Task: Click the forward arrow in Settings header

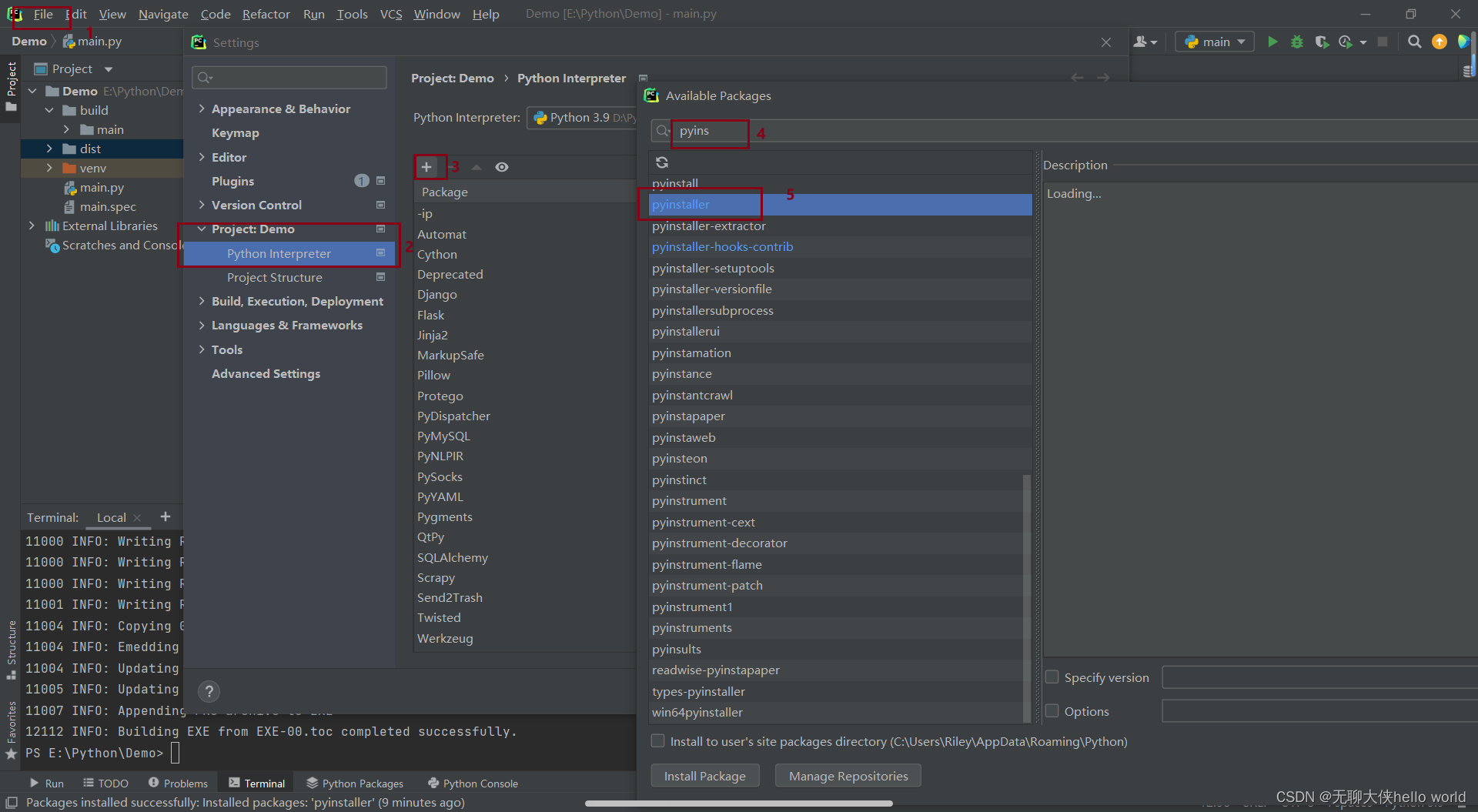Action: 1103,78
